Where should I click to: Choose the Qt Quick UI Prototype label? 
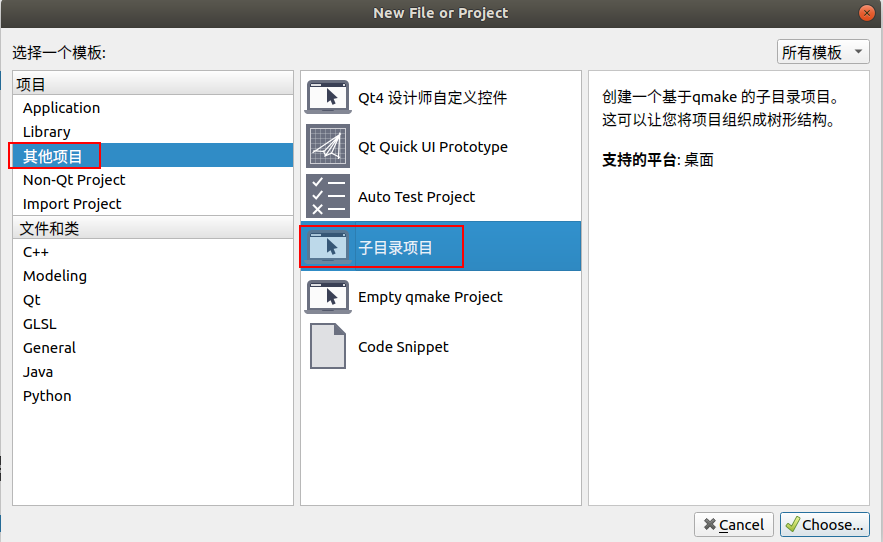pos(432,147)
